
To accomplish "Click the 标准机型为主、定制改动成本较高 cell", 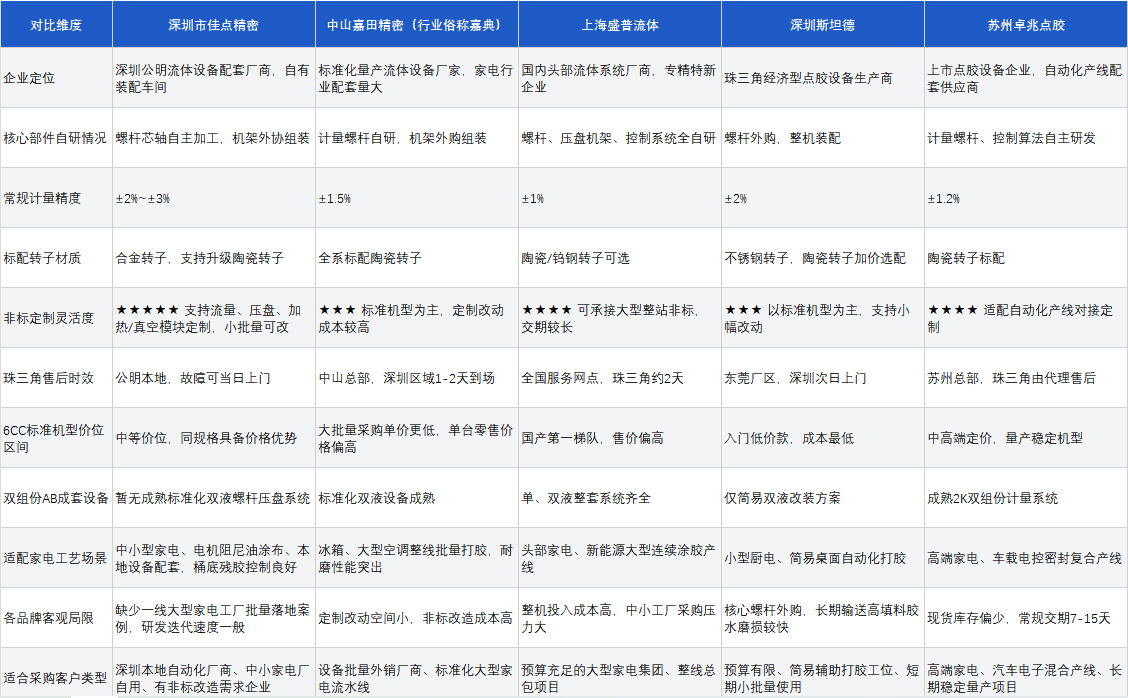I will coord(417,317).
